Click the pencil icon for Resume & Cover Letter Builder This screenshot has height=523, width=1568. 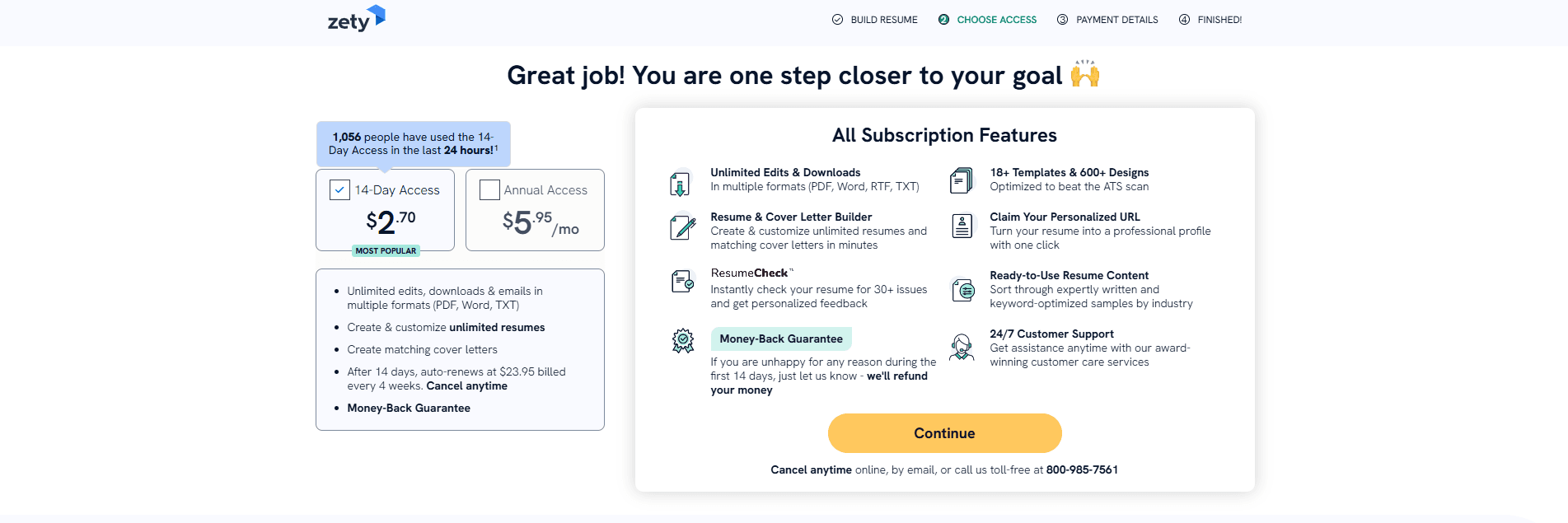681,228
